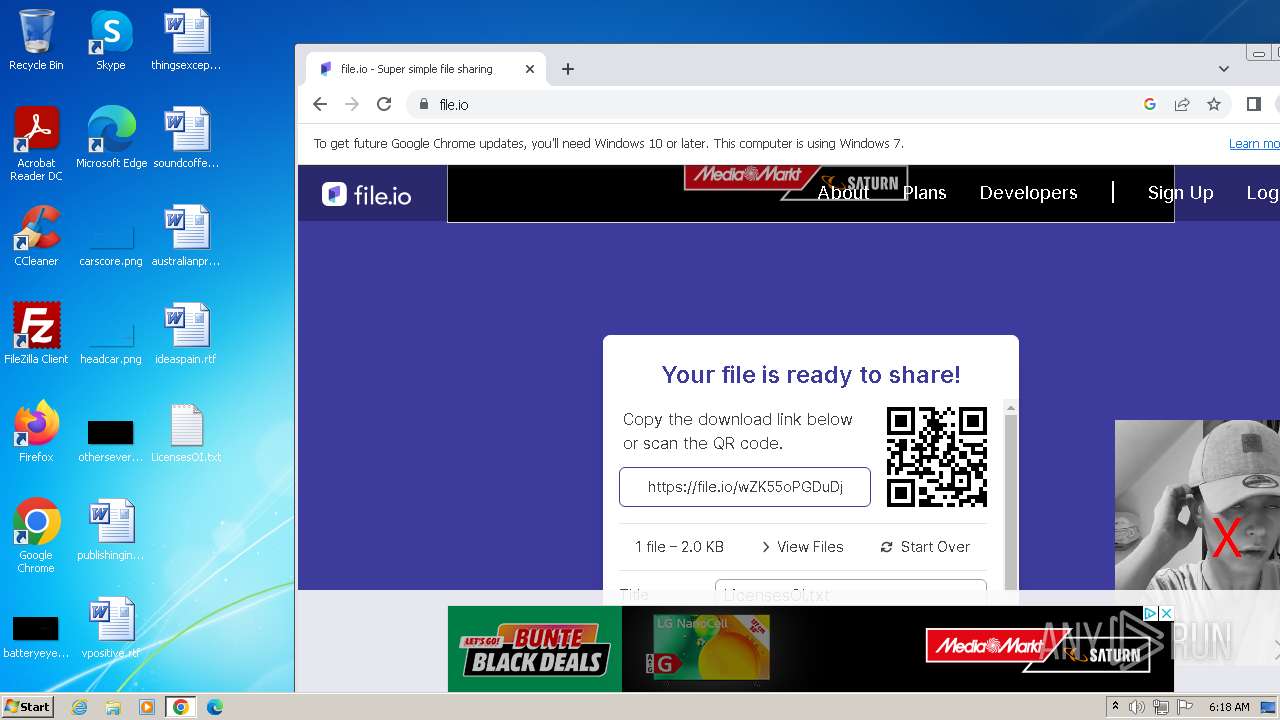Click network tray icon
The height and width of the screenshot is (720, 1280).
coord(1161,707)
